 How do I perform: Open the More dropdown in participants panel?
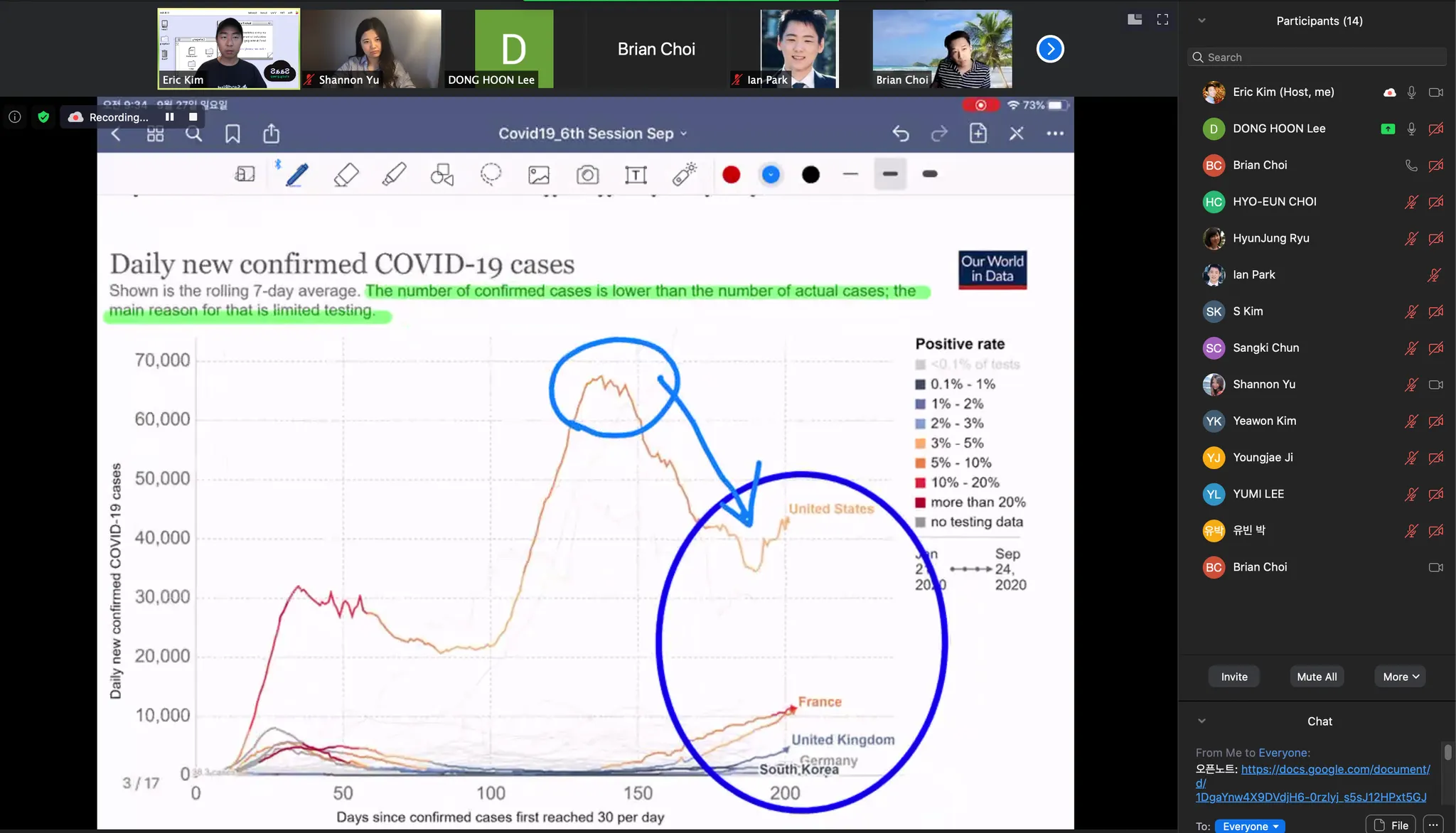1400,677
